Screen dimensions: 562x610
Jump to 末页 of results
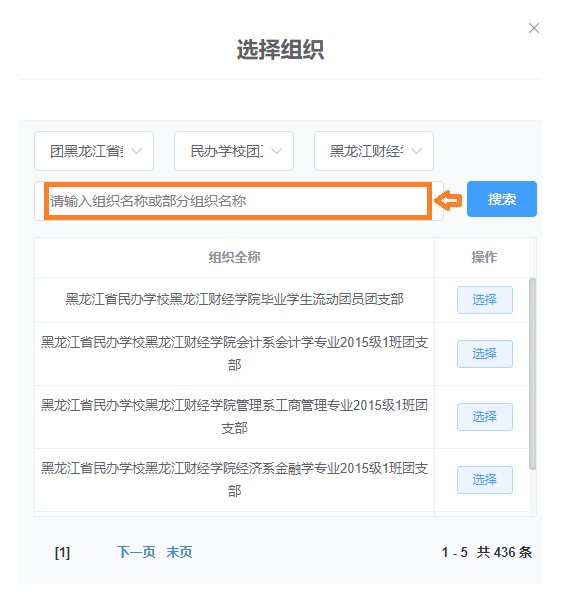179,552
